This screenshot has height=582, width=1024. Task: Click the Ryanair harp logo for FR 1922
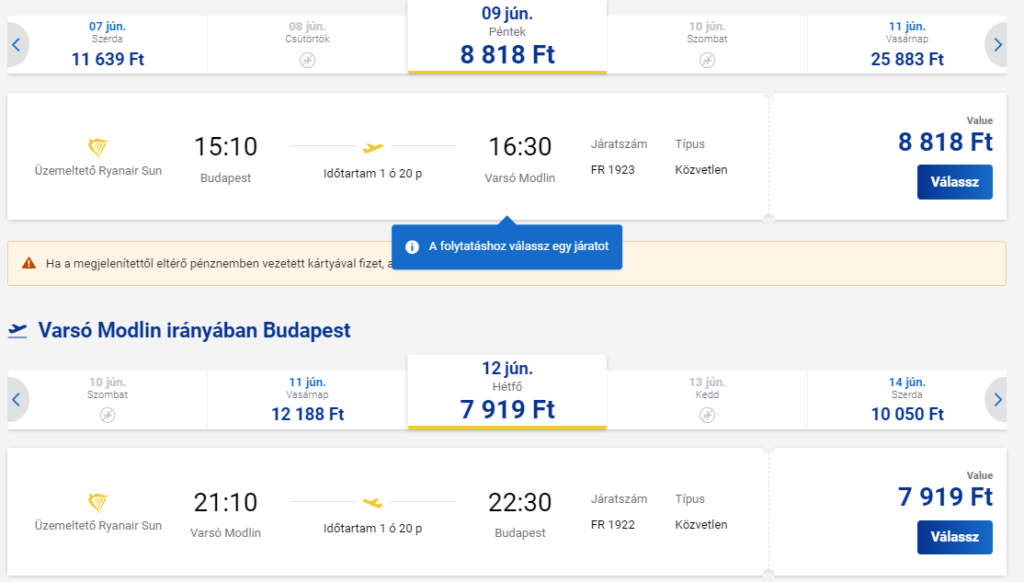pos(98,502)
